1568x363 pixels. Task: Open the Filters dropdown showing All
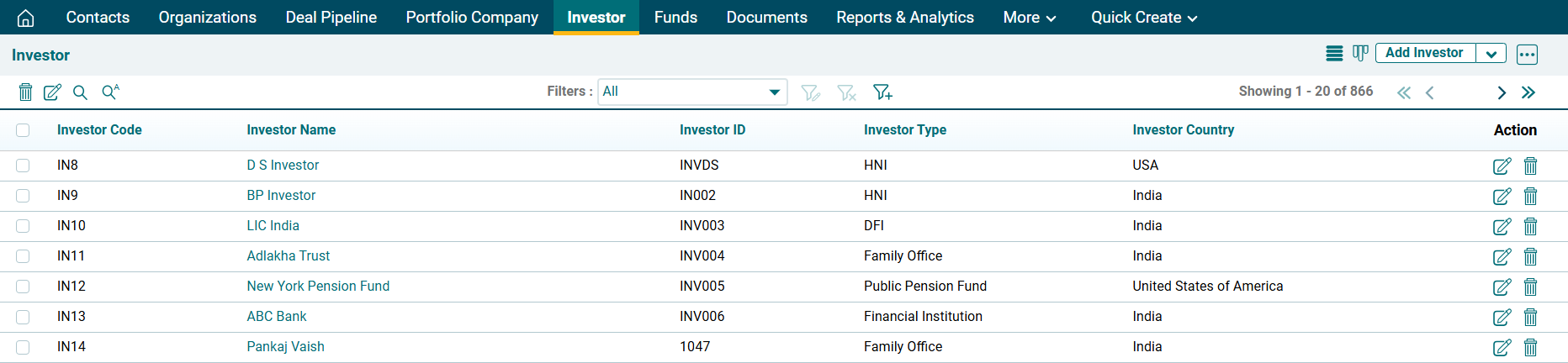coord(693,92)
